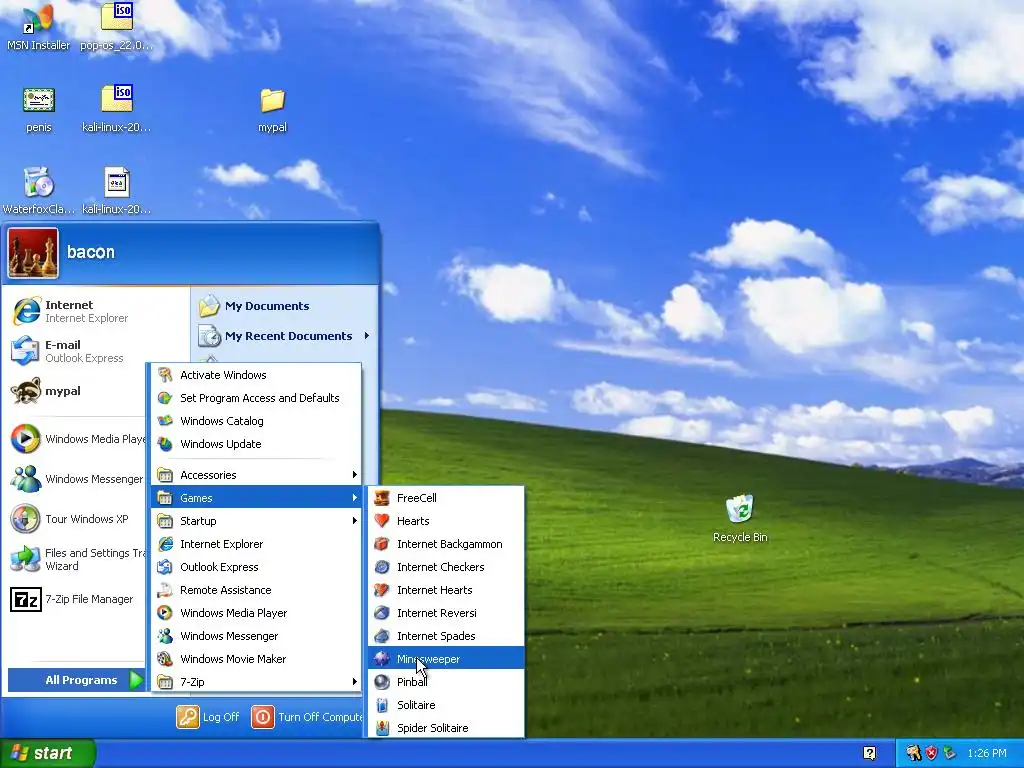Select the pop-os ISO file icon
Screen dimensions: 1024x768
[x=116, y=28]
